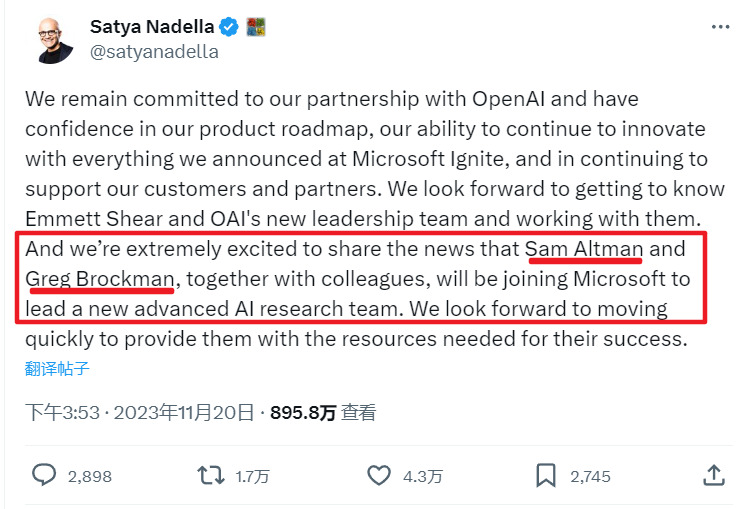Click the 4.3万 like count number
This screenshot has height=509, width=751.
point(420,476)
